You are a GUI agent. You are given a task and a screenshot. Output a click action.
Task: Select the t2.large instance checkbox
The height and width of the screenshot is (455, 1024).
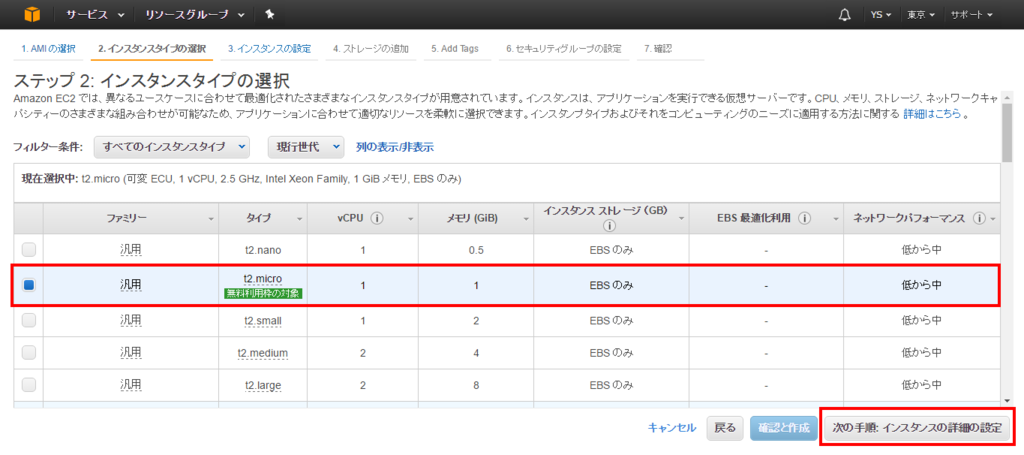pos(29,384)
